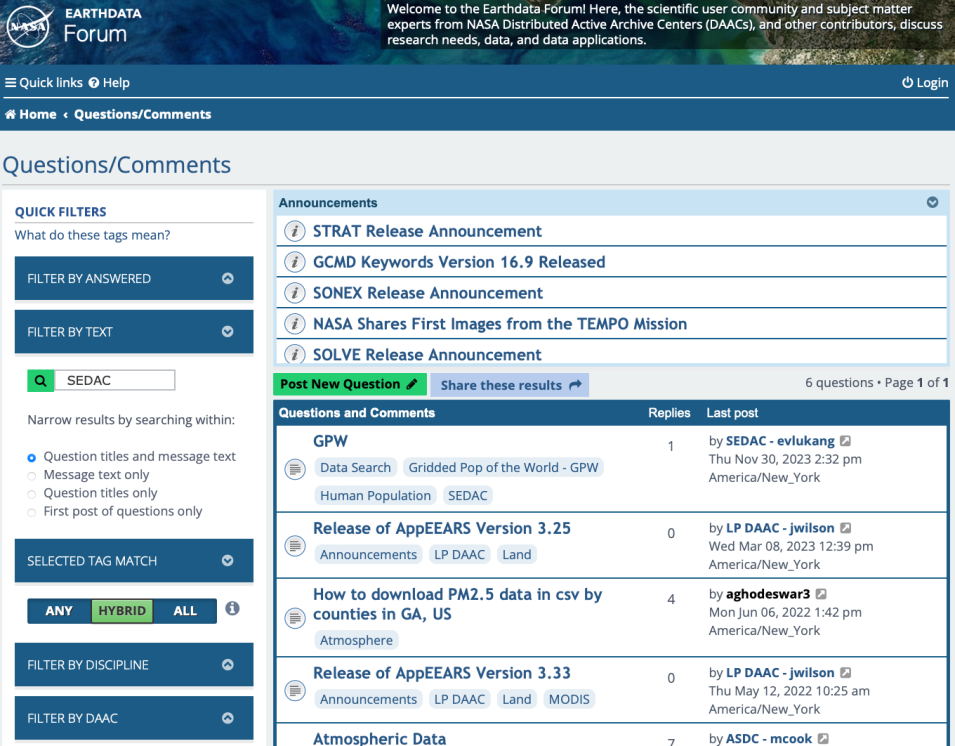
Task: Click the SEDAC tag under GPW
Action: pos(468,496)
